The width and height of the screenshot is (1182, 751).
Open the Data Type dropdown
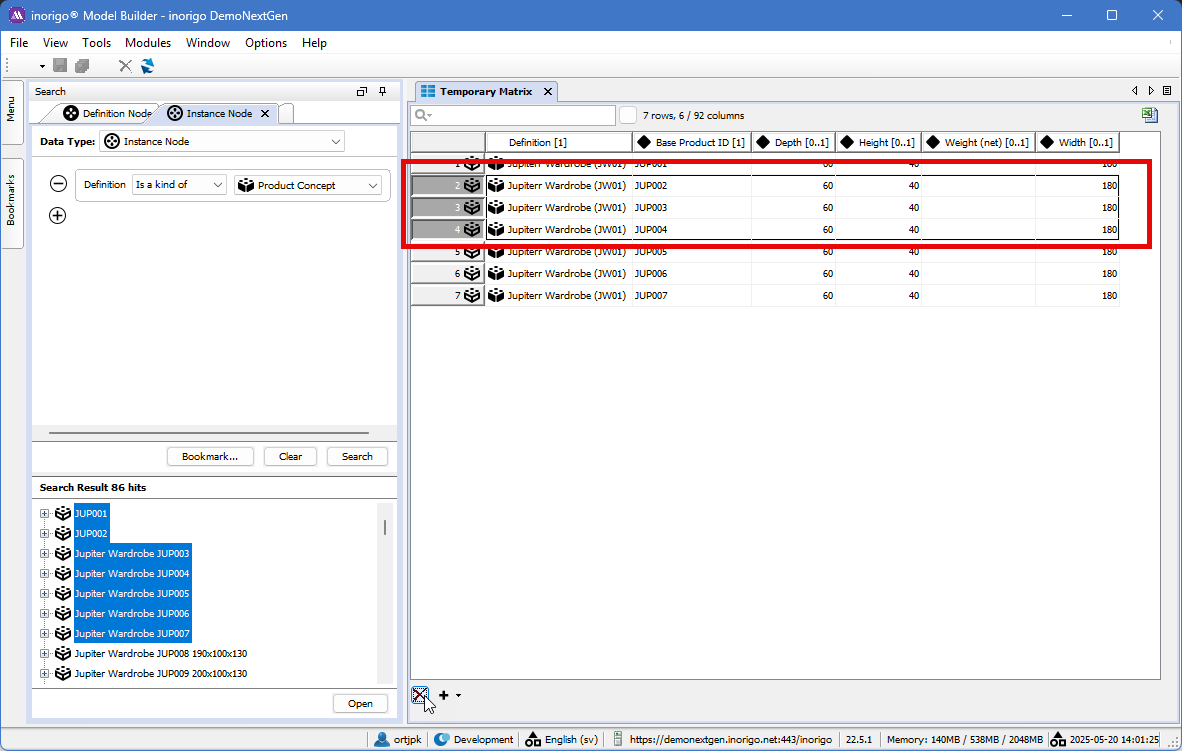[x=222, y=142]
